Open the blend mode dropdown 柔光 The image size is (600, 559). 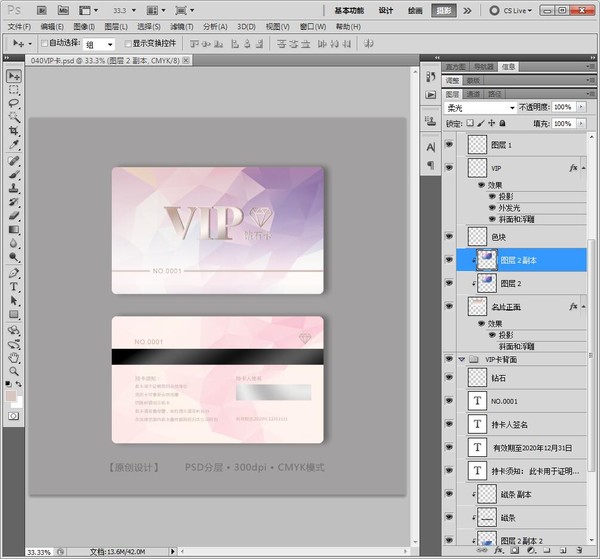coord(481,108)
